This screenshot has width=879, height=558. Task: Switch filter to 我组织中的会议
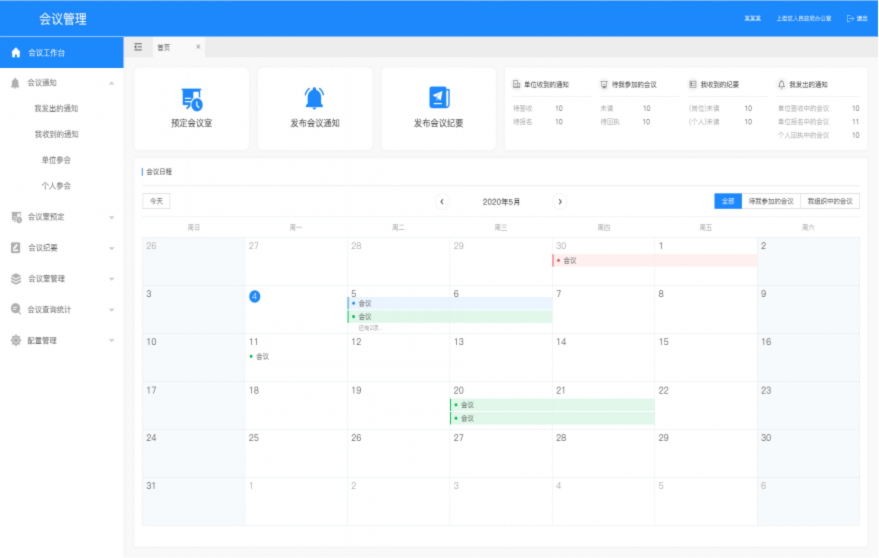pos(830,201)
